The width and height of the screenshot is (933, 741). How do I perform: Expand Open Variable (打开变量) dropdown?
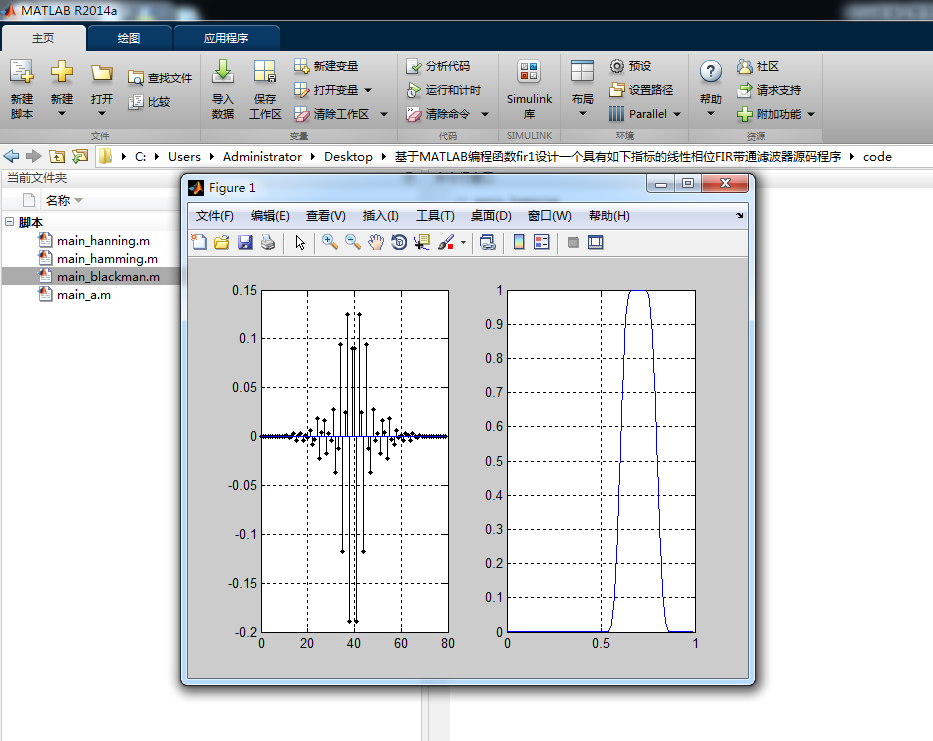tap(368, 90)
